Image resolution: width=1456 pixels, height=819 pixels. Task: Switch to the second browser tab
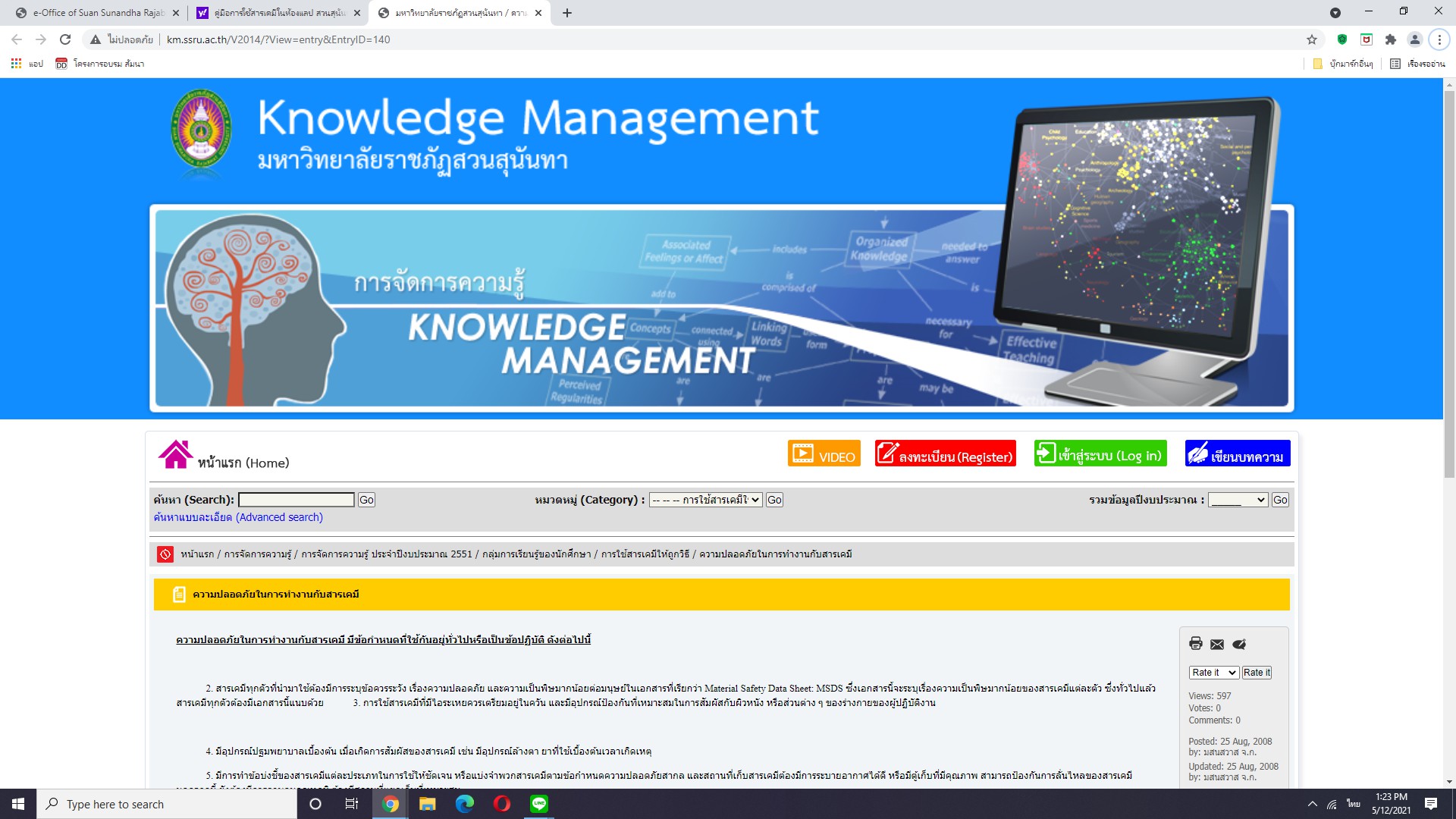point(278,13)
